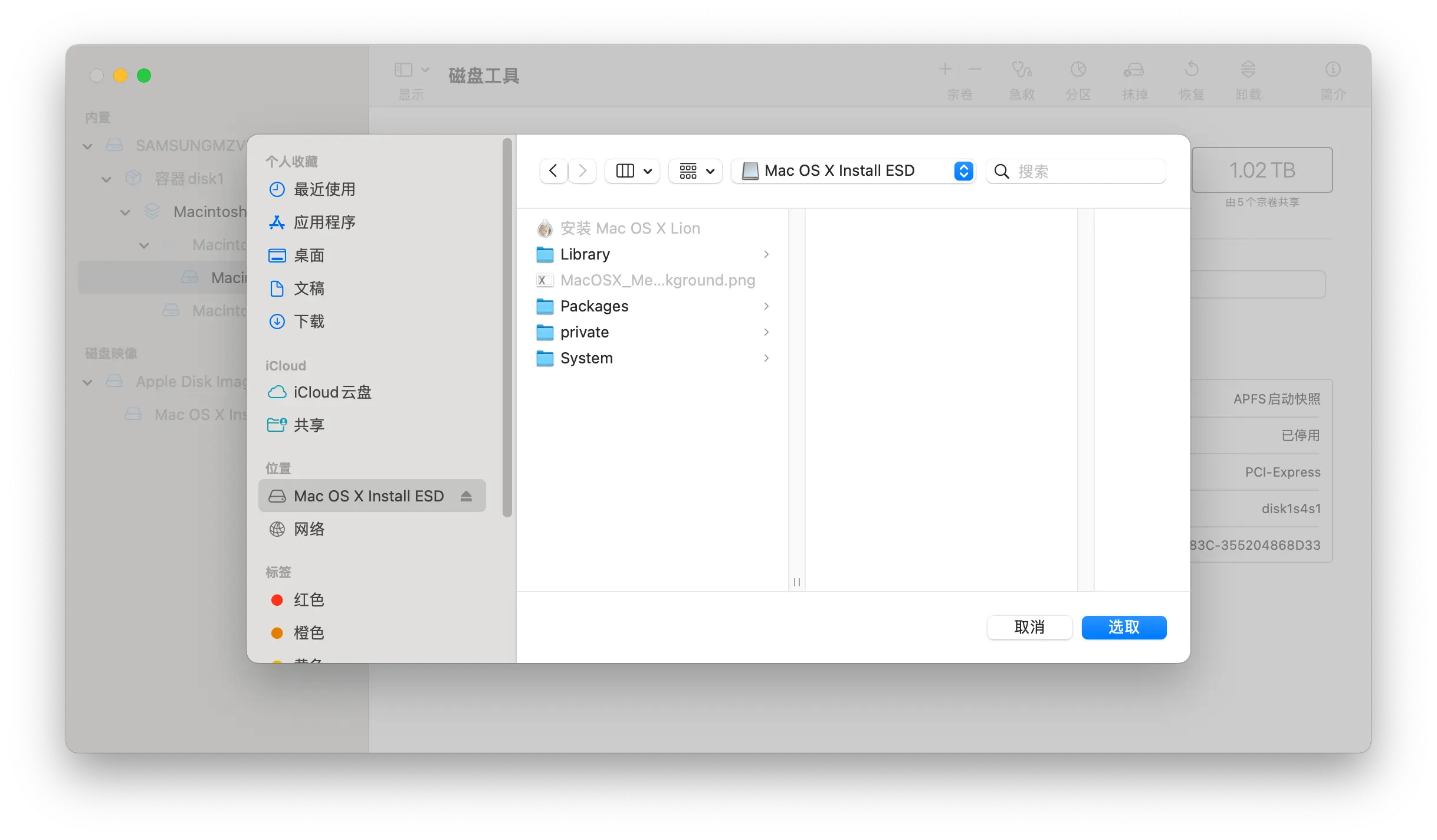Click 取消 to cancel dialog

coord(1029,627)
